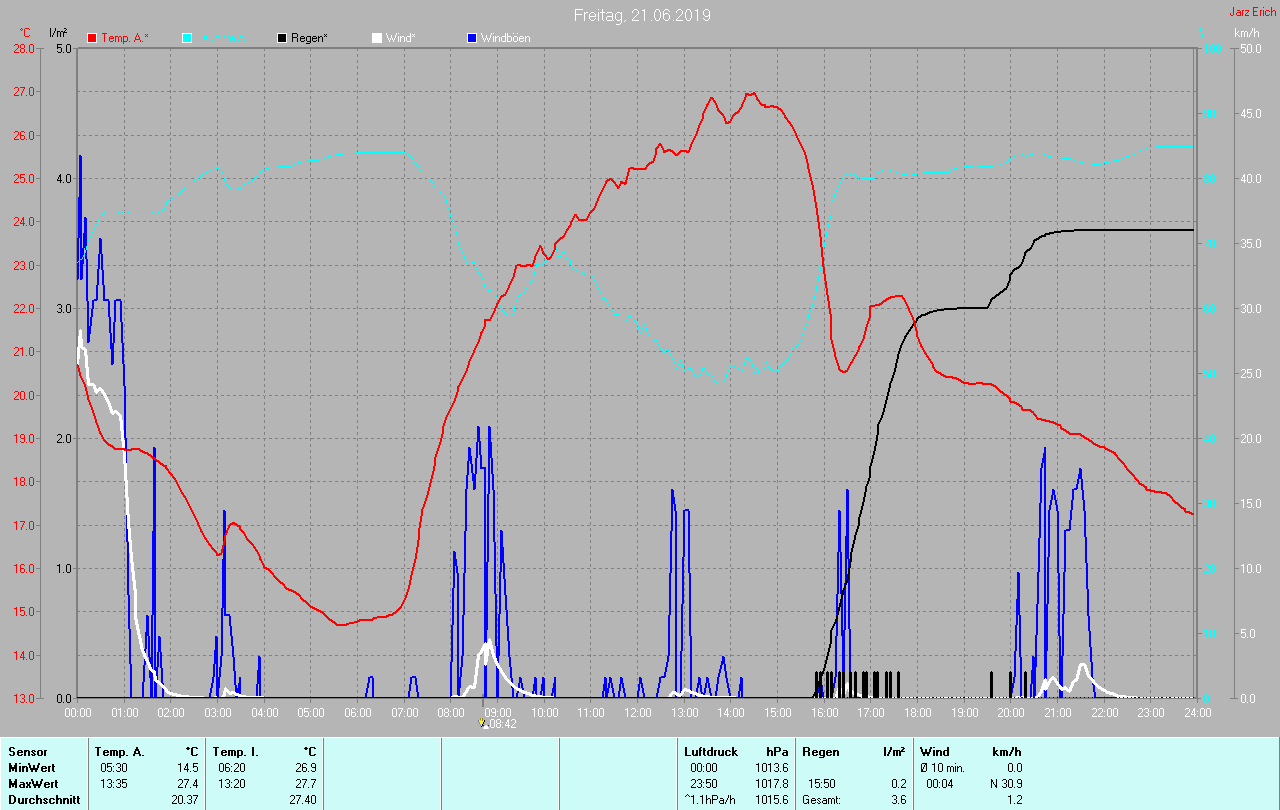This screenshot has width=1280, height=810.
Task: Click the Durchschnitt row label
Action: 44,800
